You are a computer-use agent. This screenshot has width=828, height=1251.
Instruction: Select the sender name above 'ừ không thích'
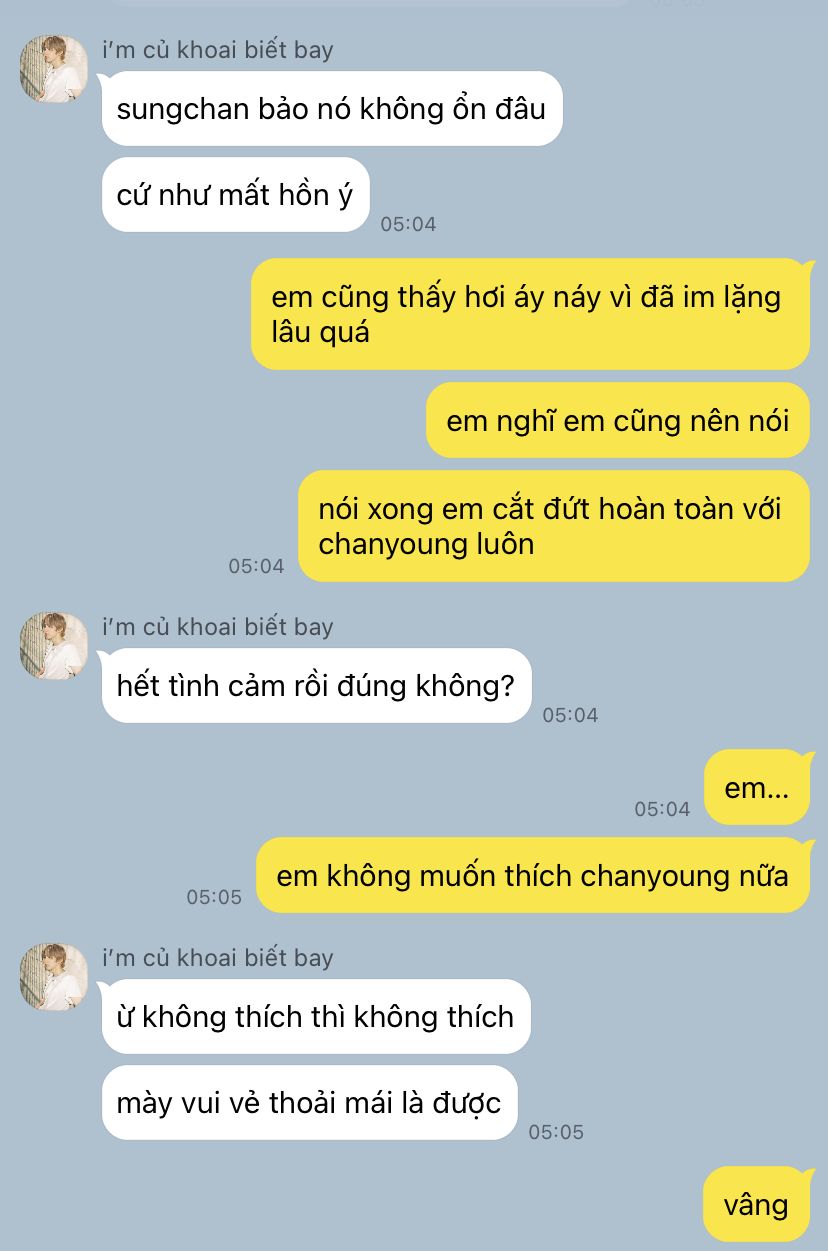[218, 958]
